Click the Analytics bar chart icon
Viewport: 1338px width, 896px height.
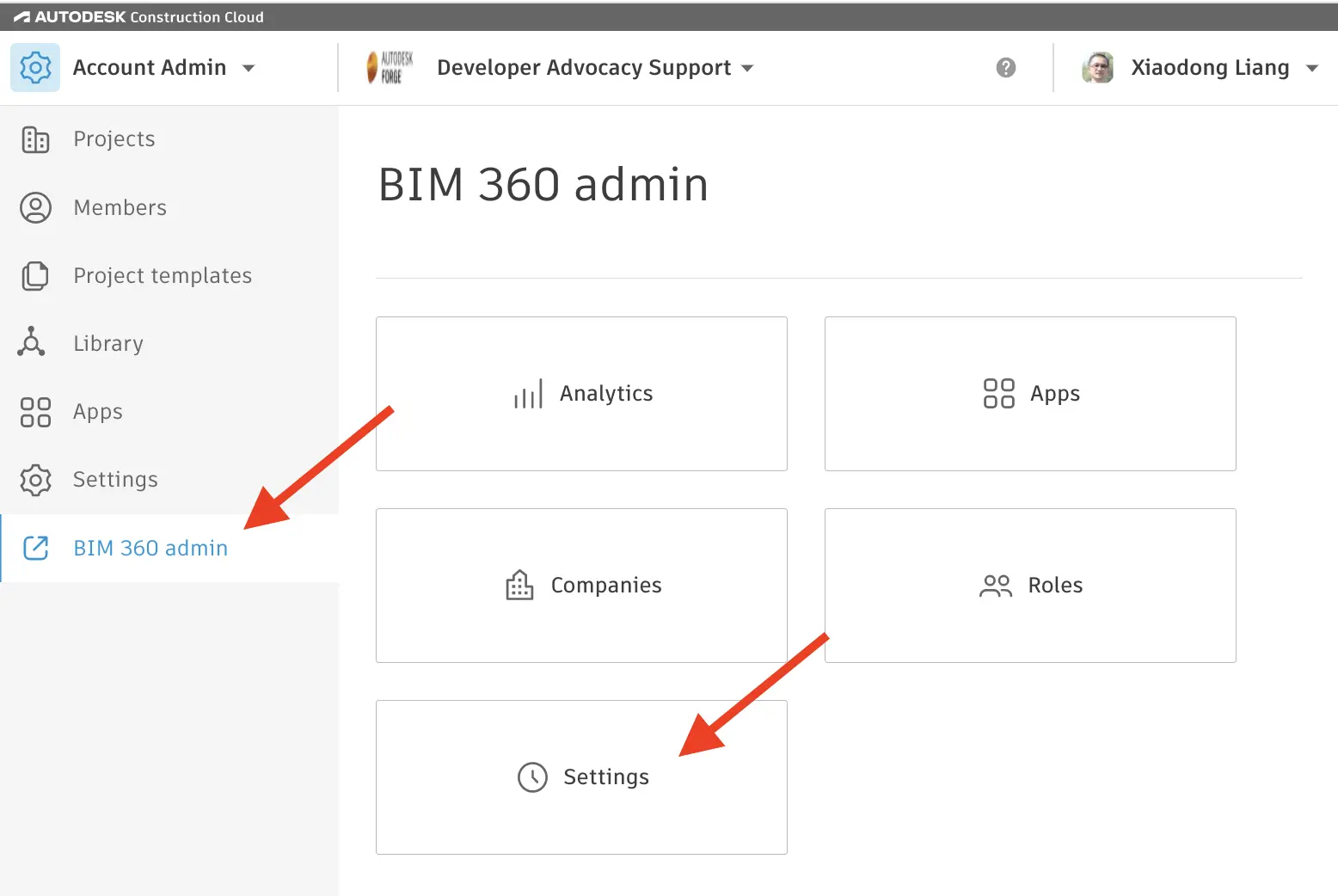coord(528,394)
